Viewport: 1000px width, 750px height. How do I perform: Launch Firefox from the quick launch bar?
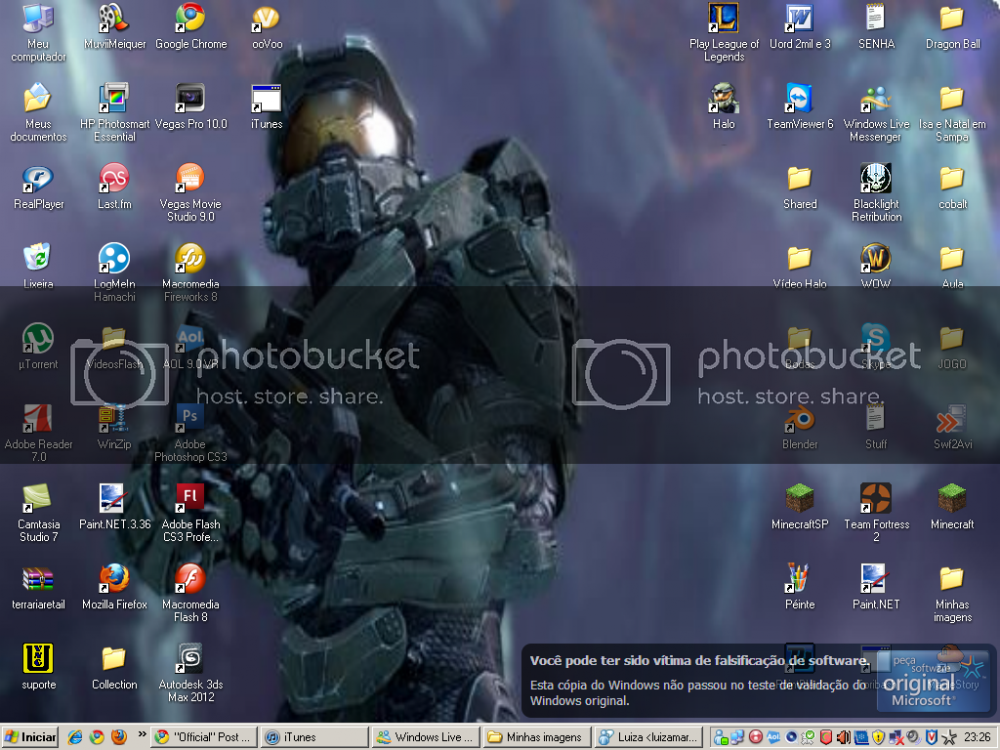click(119, 737)
